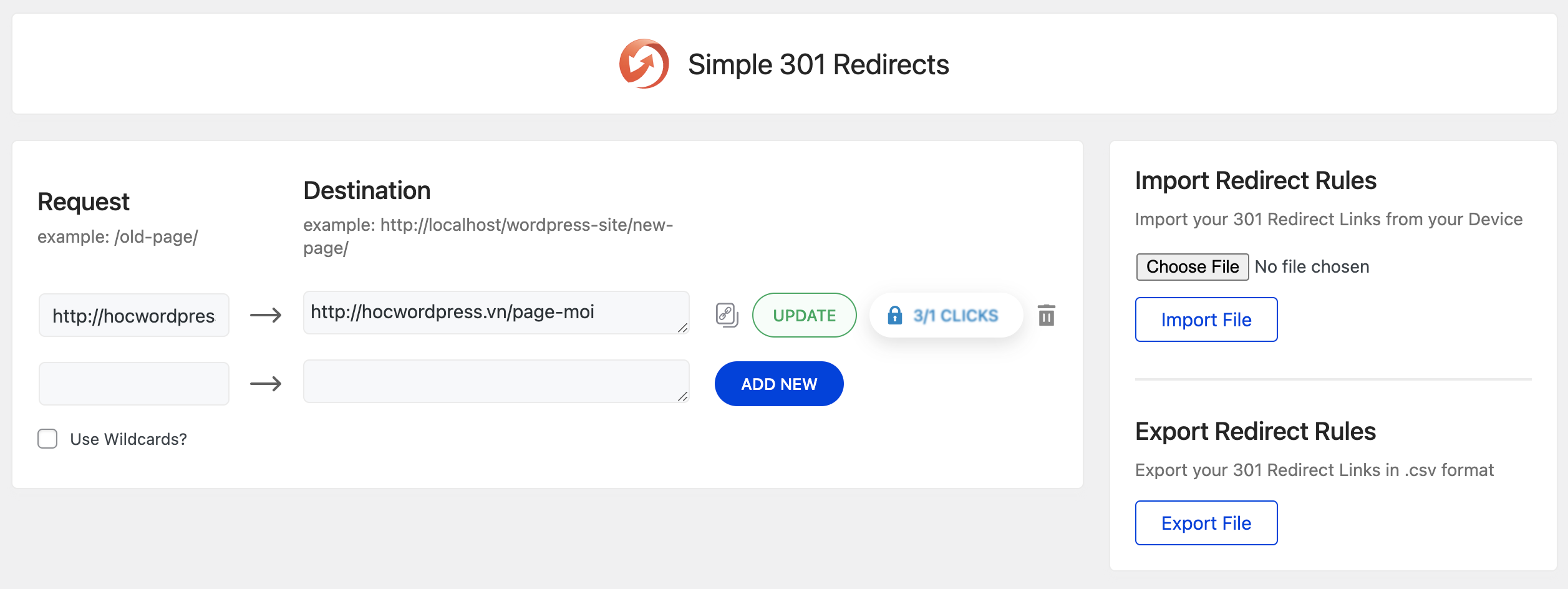Image resolution: width=1568 pixels, height=589 pixels.
Task: Click UPDATE to save the redirect
Action: [x=804, y=315]
